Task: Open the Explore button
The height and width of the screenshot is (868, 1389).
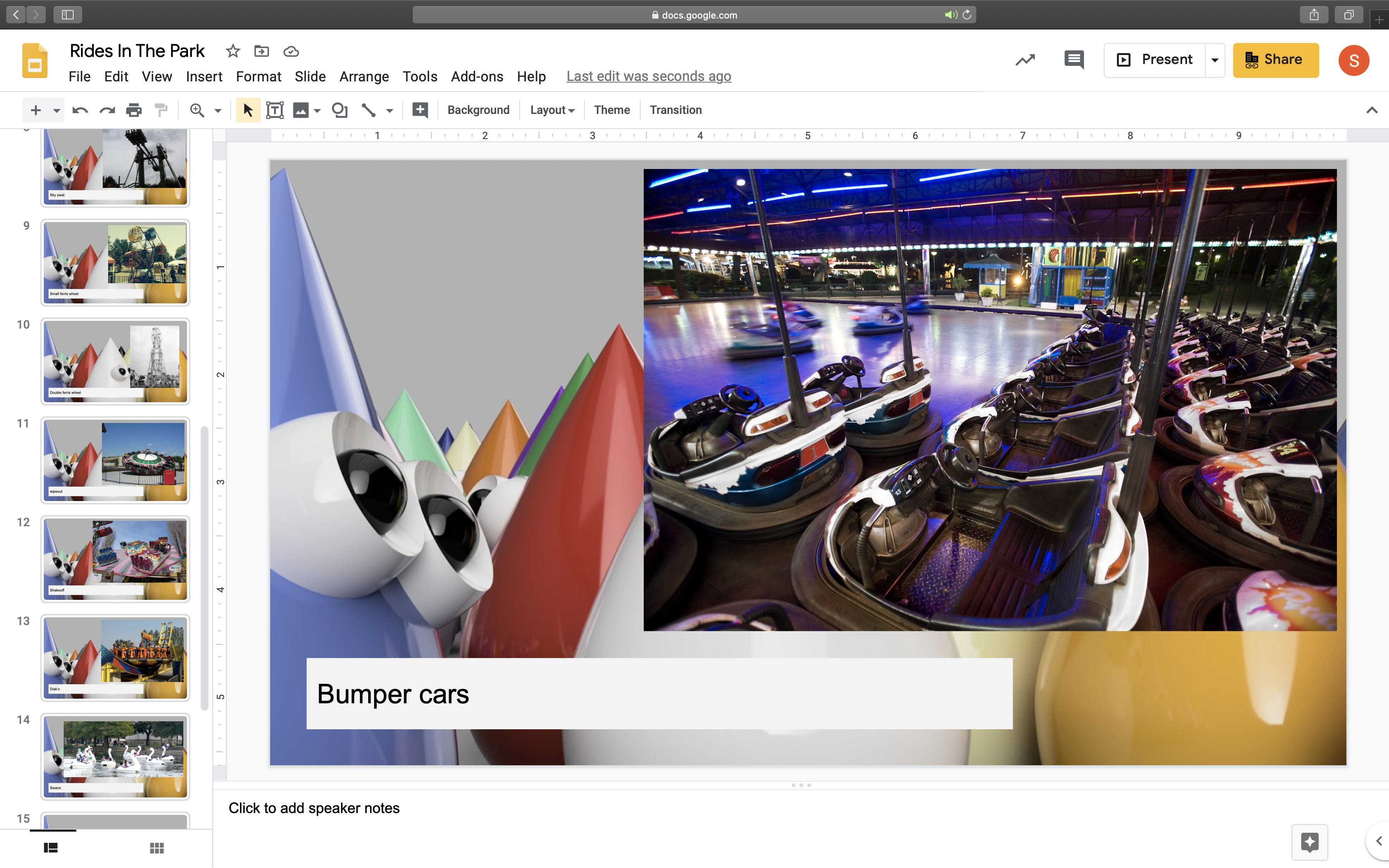Action: pyautogui.click(x=1310, y=842)
